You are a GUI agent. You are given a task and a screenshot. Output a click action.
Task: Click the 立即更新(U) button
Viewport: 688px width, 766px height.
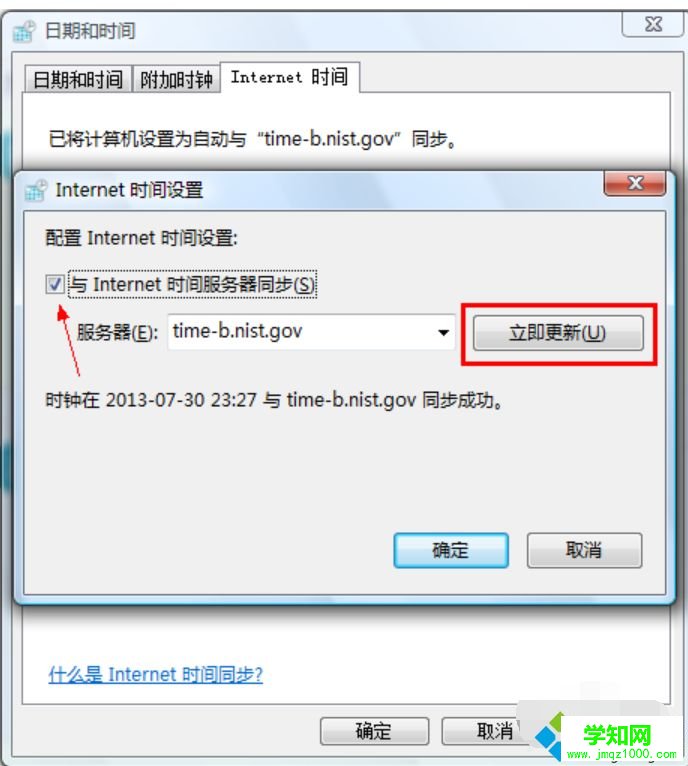(558, 333)
